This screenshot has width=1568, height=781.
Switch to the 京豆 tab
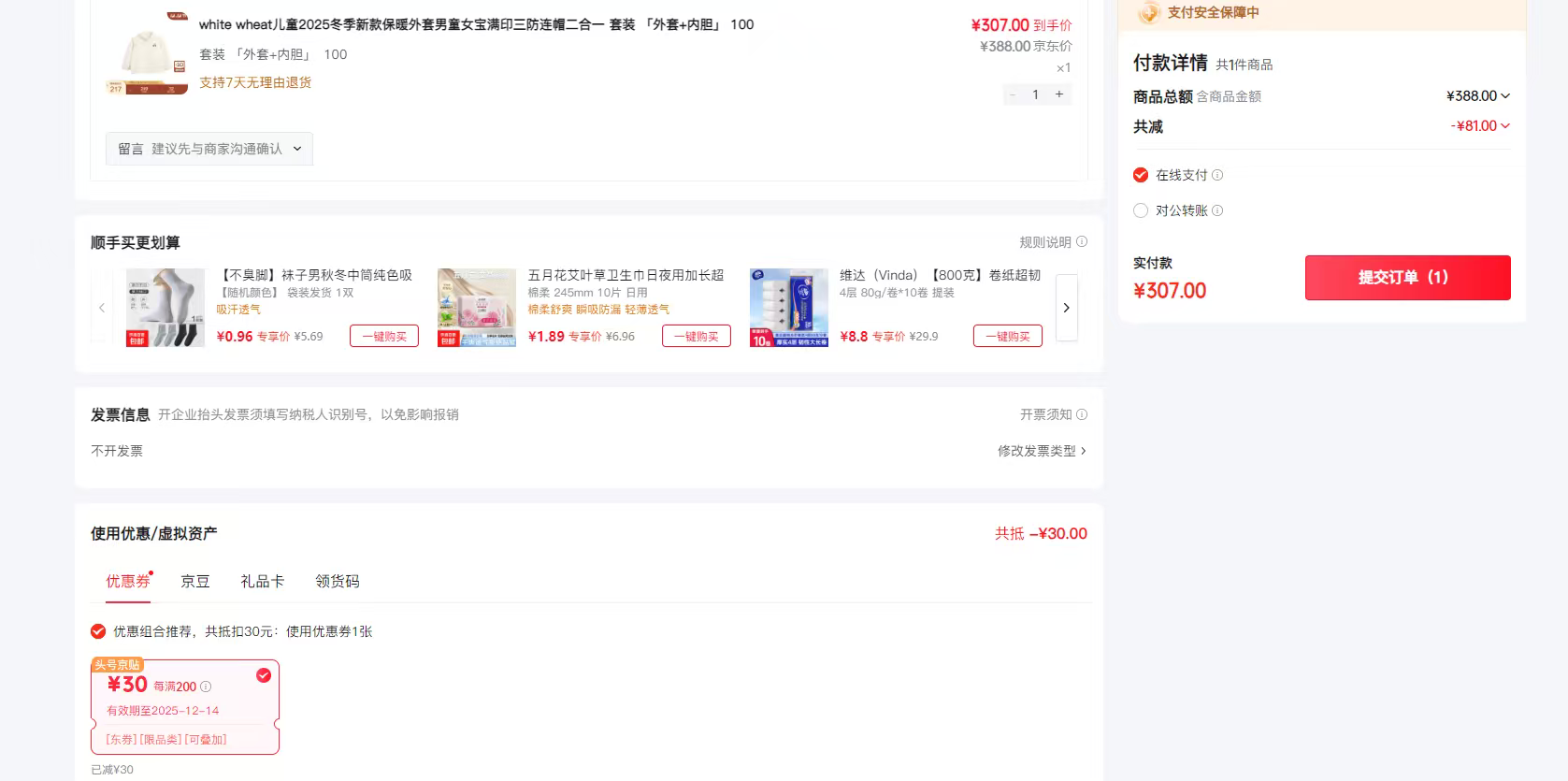[x=195, y=581]
